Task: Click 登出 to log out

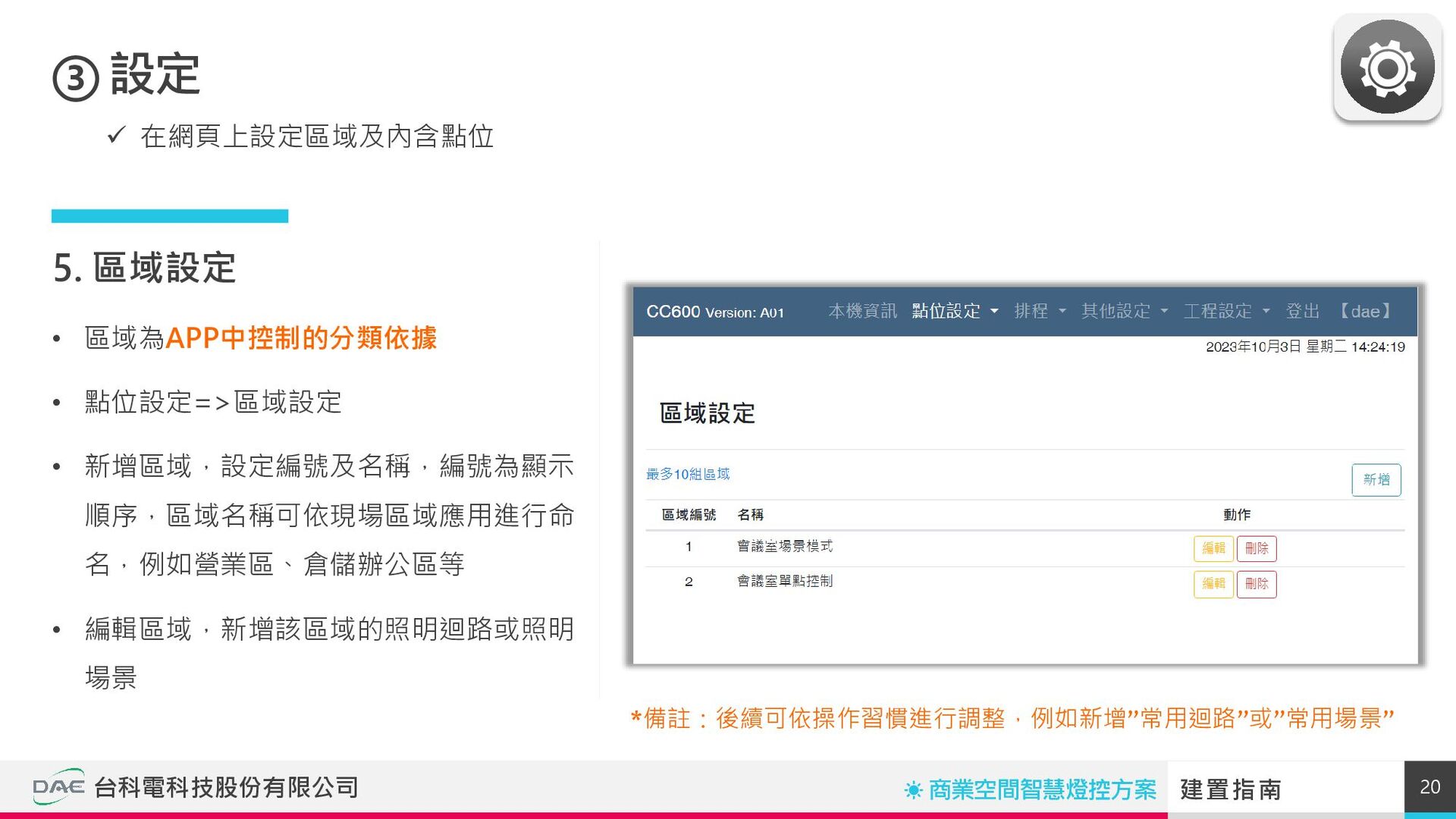Action: [1303, 312]
